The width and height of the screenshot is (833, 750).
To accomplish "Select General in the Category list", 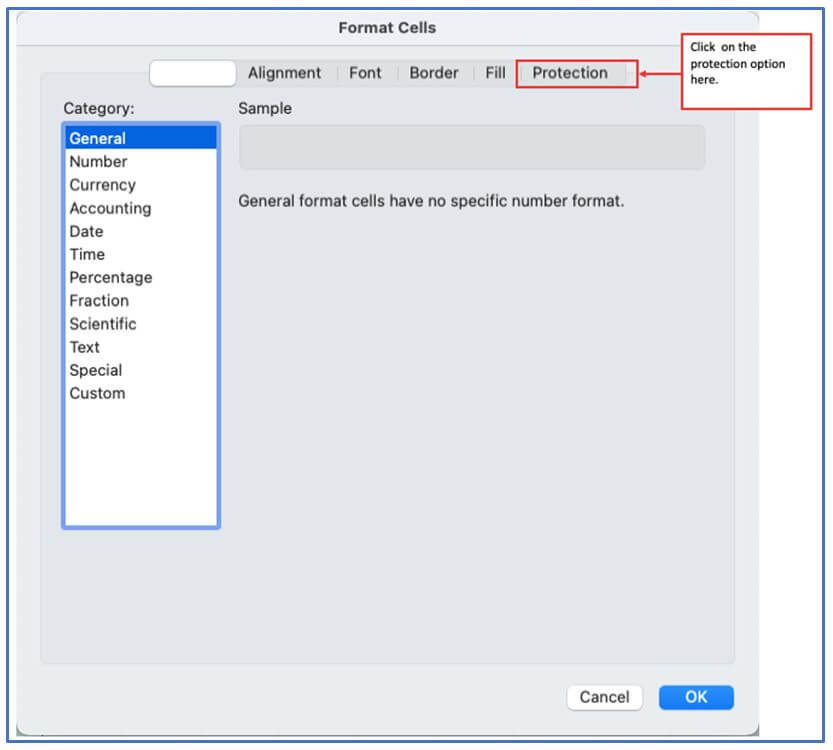I will [x=141, y=138].
